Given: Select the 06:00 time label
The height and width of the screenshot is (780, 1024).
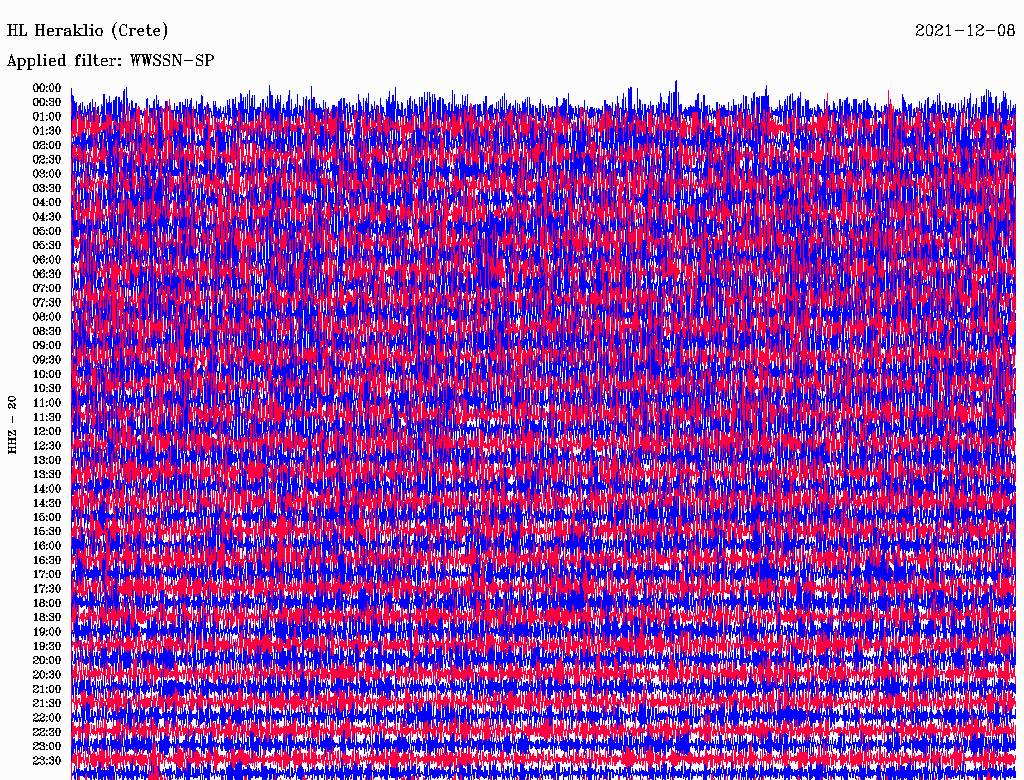Looking at the screenshot, I should 46,259.
